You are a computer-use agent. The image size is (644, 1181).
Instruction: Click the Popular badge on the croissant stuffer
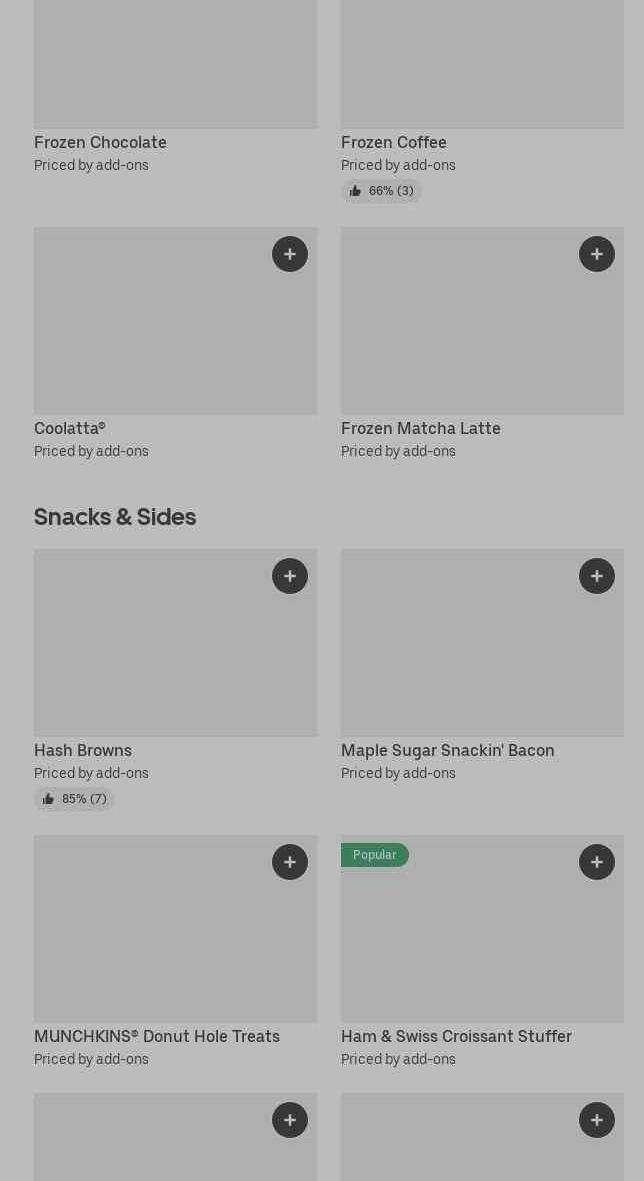374,855
